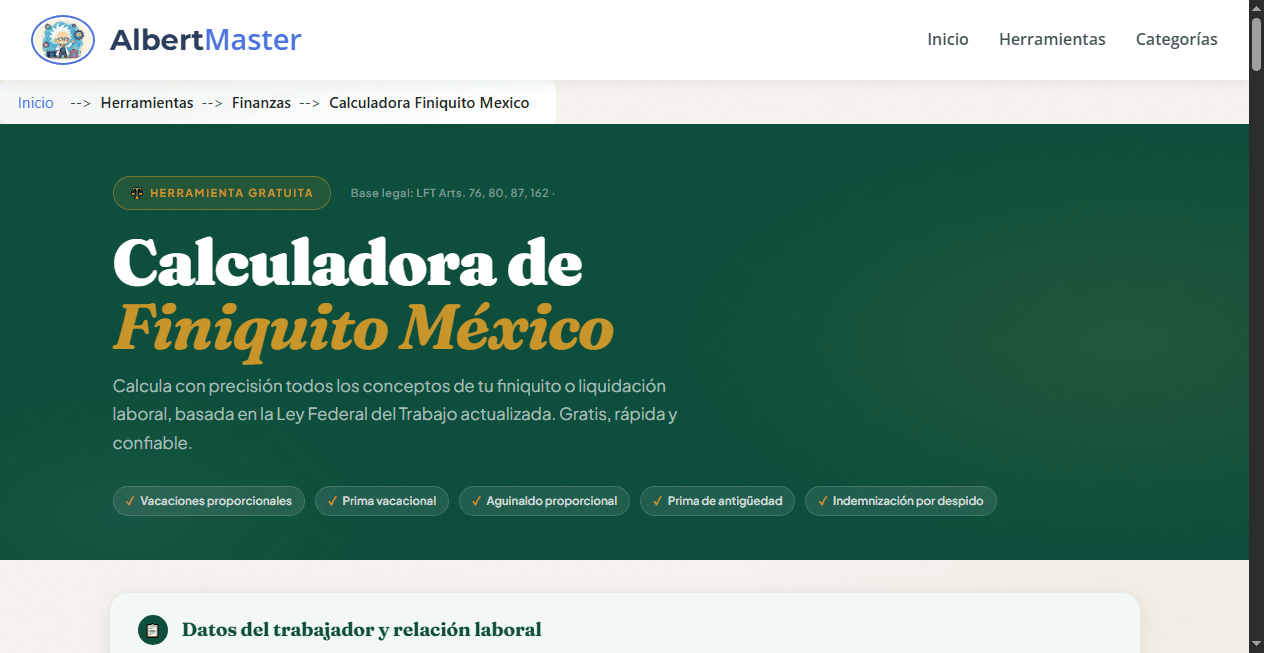
Task: Click the AlbertMaster logo icon
Action: click(x=62, y=40)
